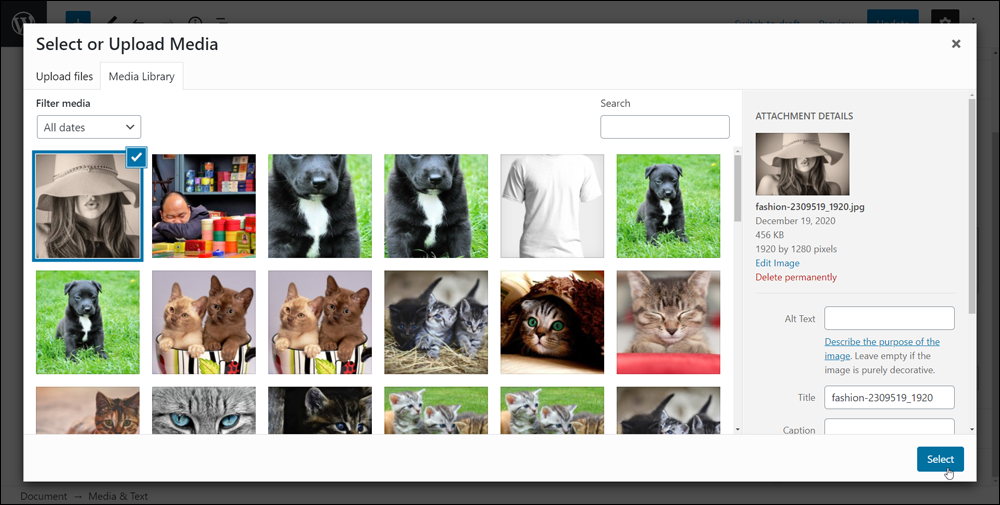The width and height of the screenshot is (1000, 505).
Task: Click the media grid scroll down arrow
Action: pos(737,430)
